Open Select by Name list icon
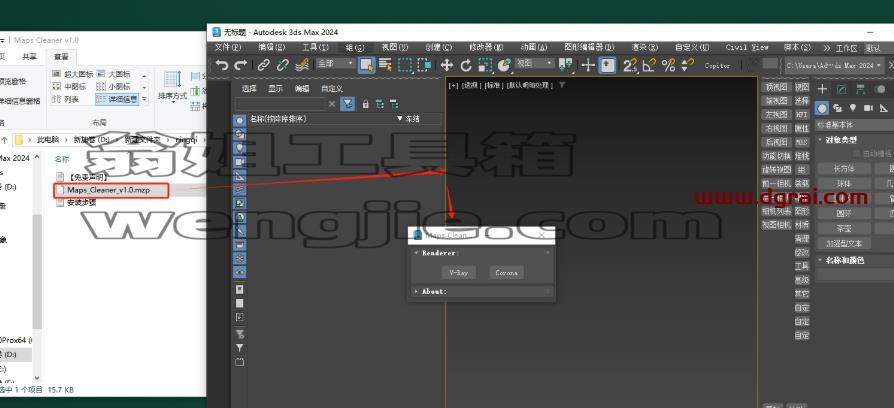Screen dimensions: 894x408 [x=385, y=65]
